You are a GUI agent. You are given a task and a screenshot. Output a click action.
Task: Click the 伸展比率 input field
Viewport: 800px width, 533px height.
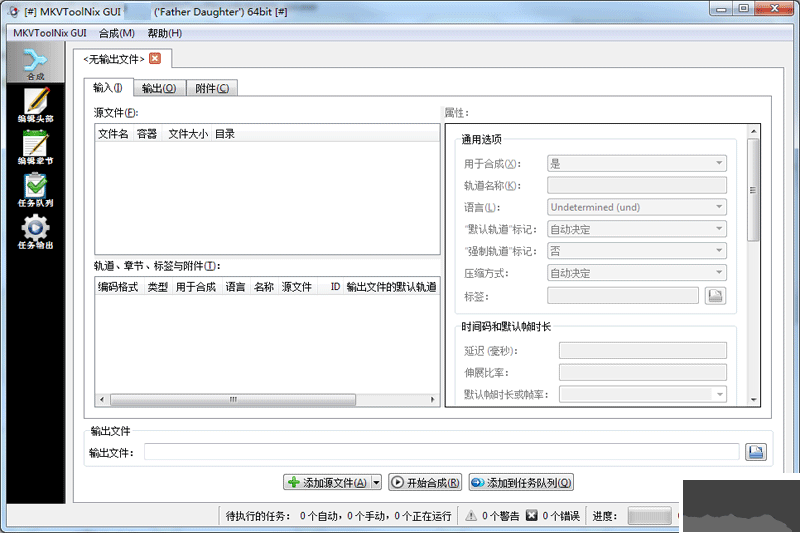click(x=643, y=372)
